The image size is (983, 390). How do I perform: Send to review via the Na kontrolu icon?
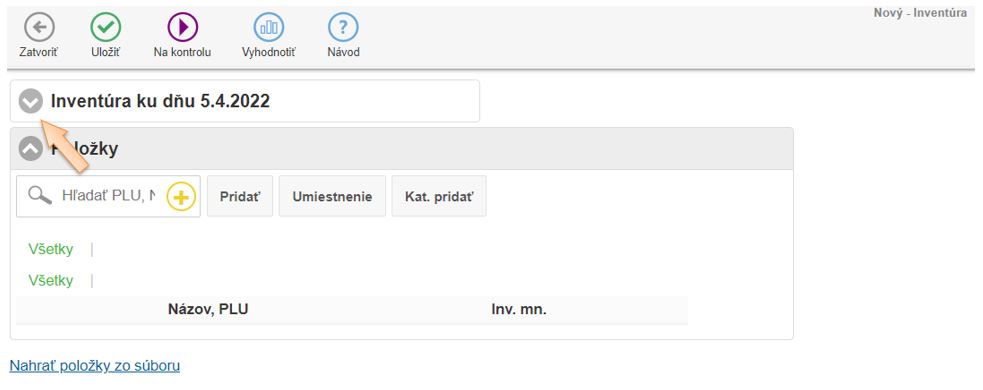pos(182,28)
